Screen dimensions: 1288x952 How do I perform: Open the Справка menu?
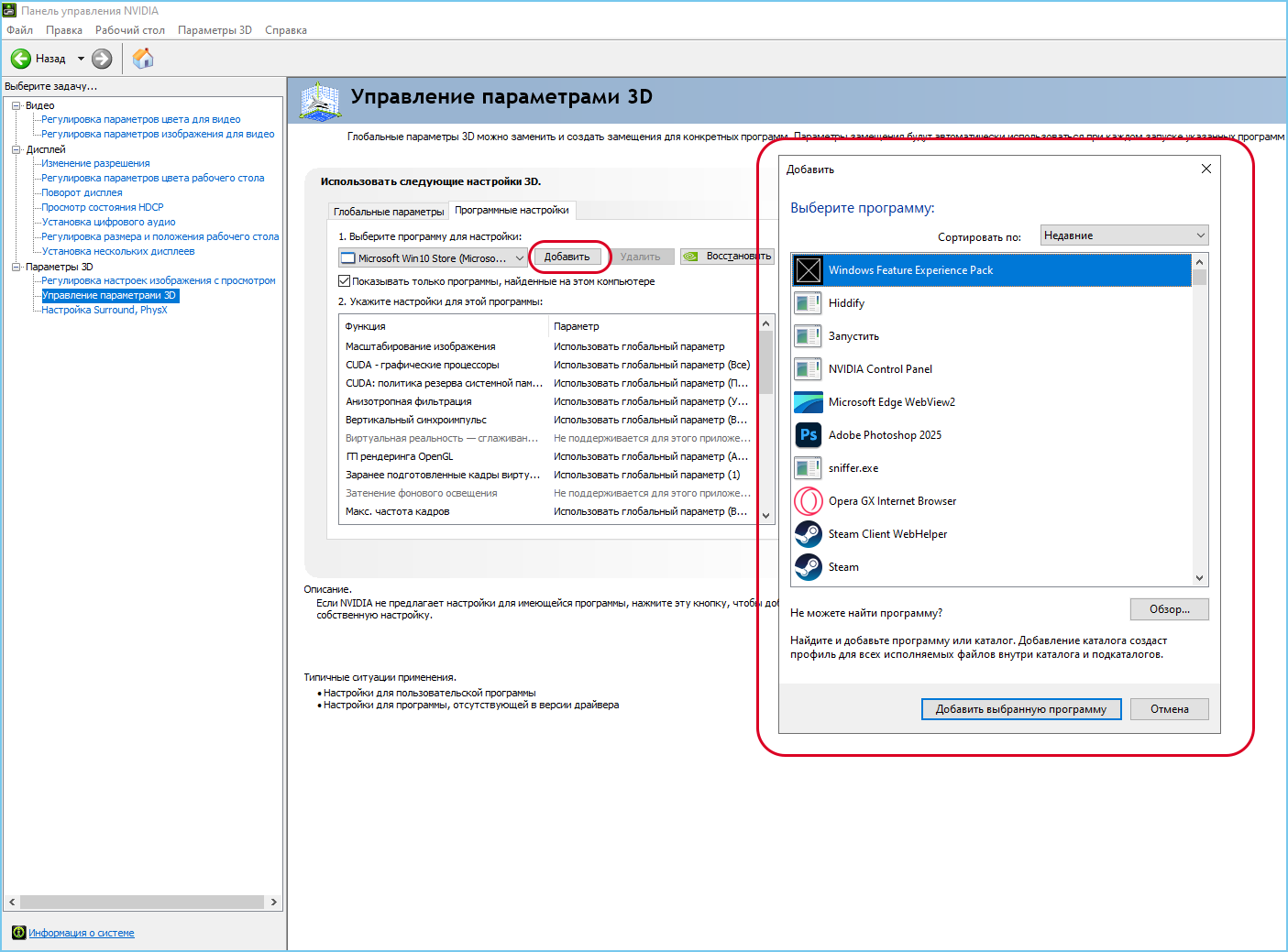click(286, 30)
